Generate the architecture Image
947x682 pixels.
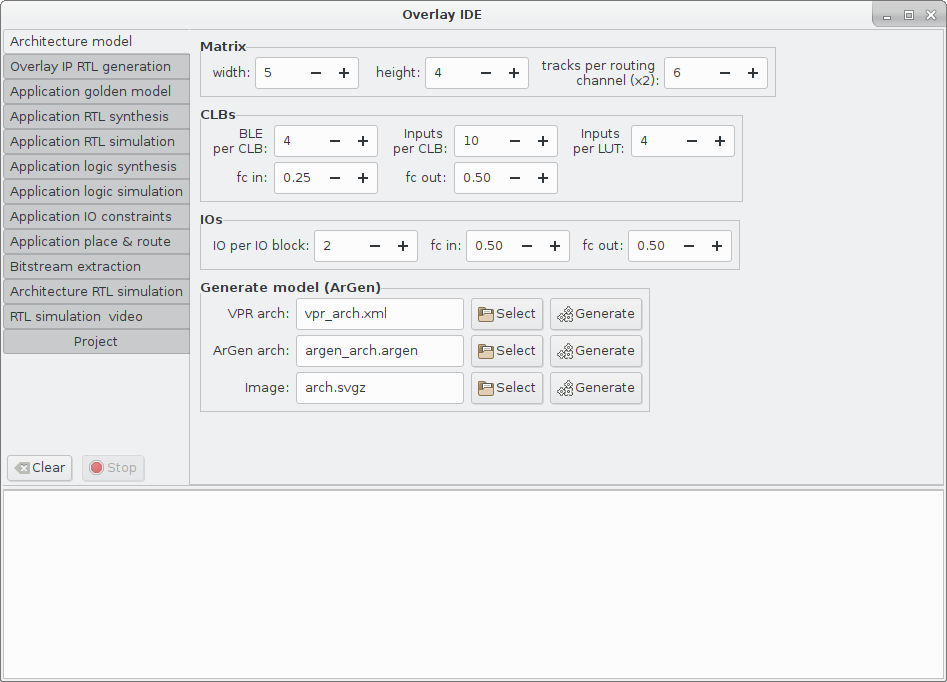point(596,388)
